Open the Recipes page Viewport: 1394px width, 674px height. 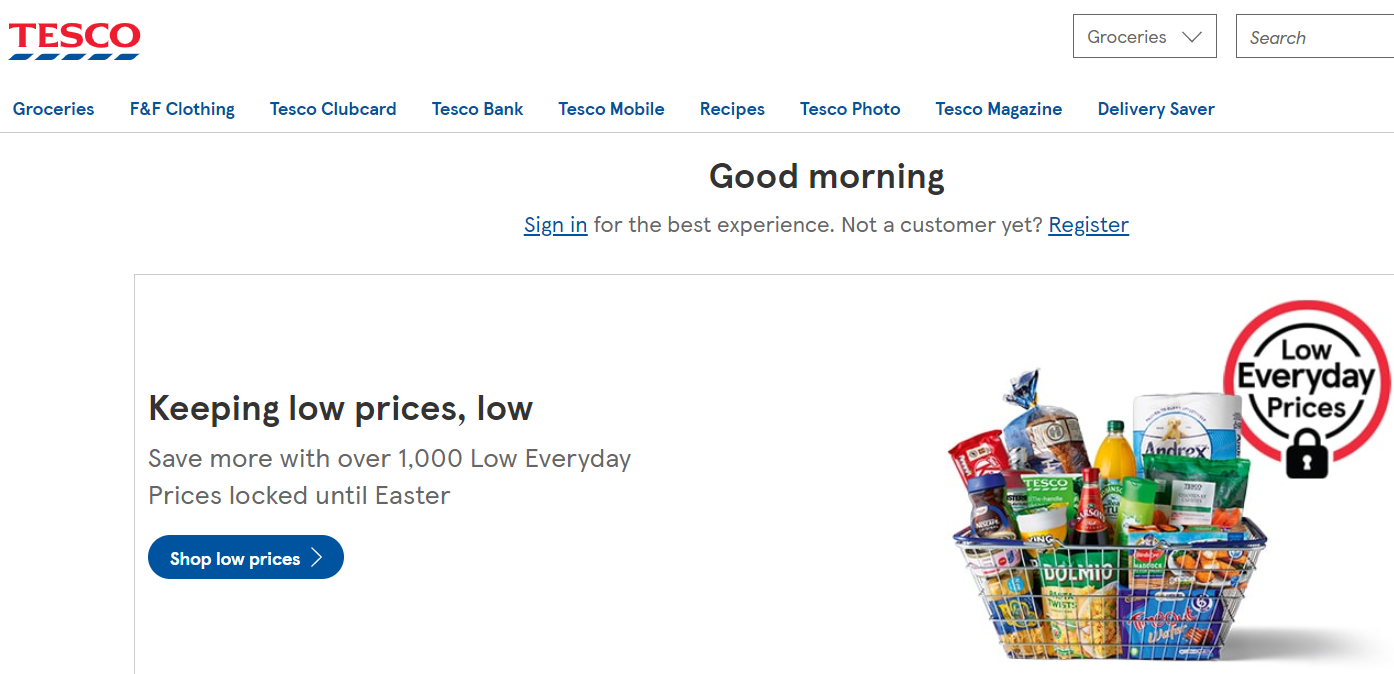732,109
